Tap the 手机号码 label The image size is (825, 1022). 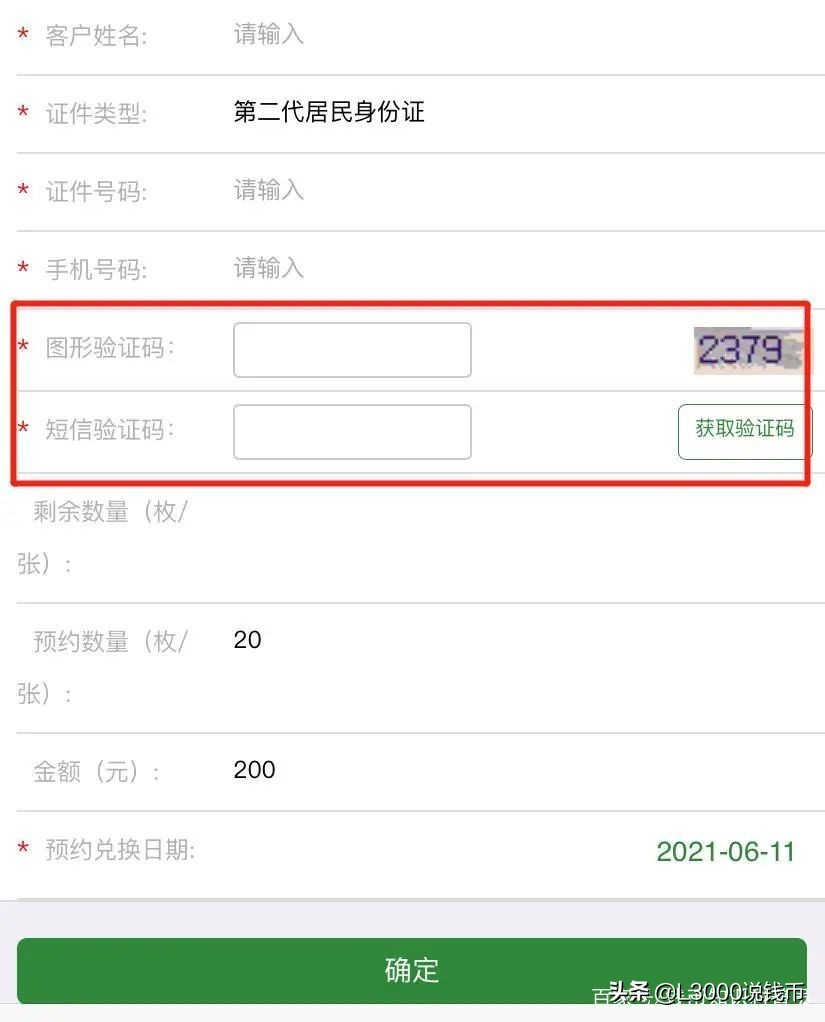[x=96, y=270]
